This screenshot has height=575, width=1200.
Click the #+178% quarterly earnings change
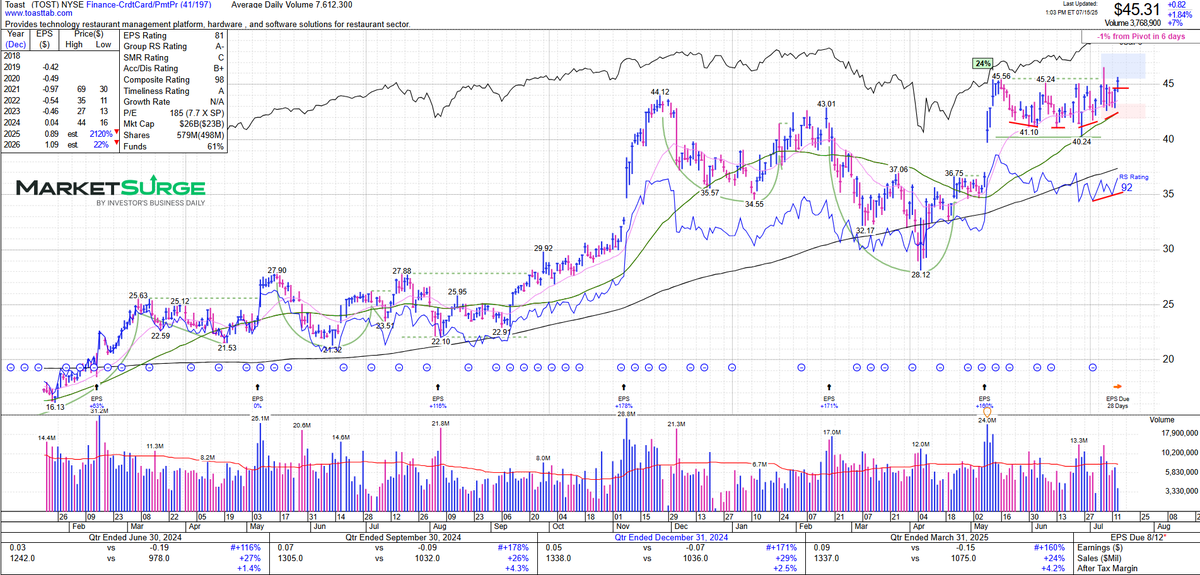[x=515, y=547]
